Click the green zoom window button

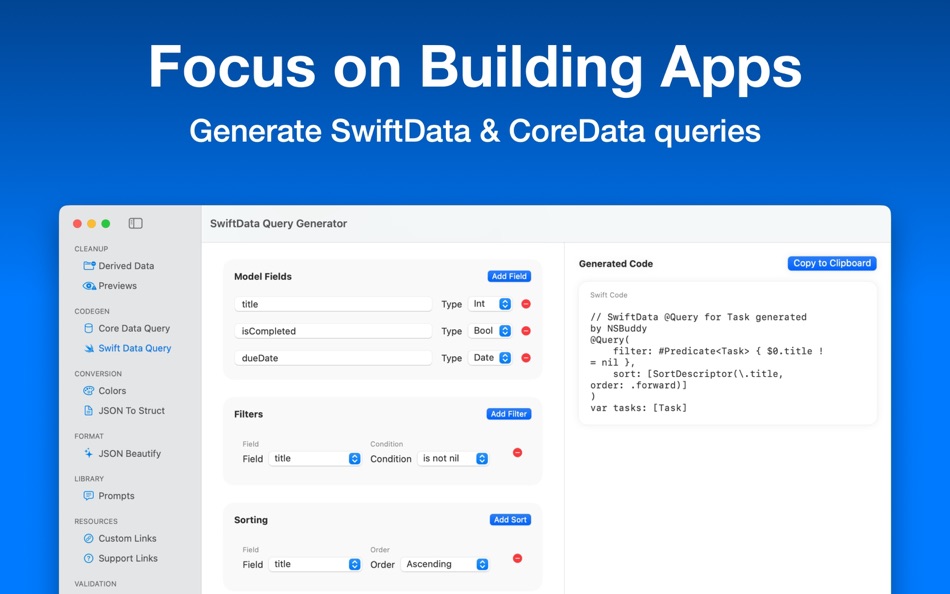click(106, 224)
